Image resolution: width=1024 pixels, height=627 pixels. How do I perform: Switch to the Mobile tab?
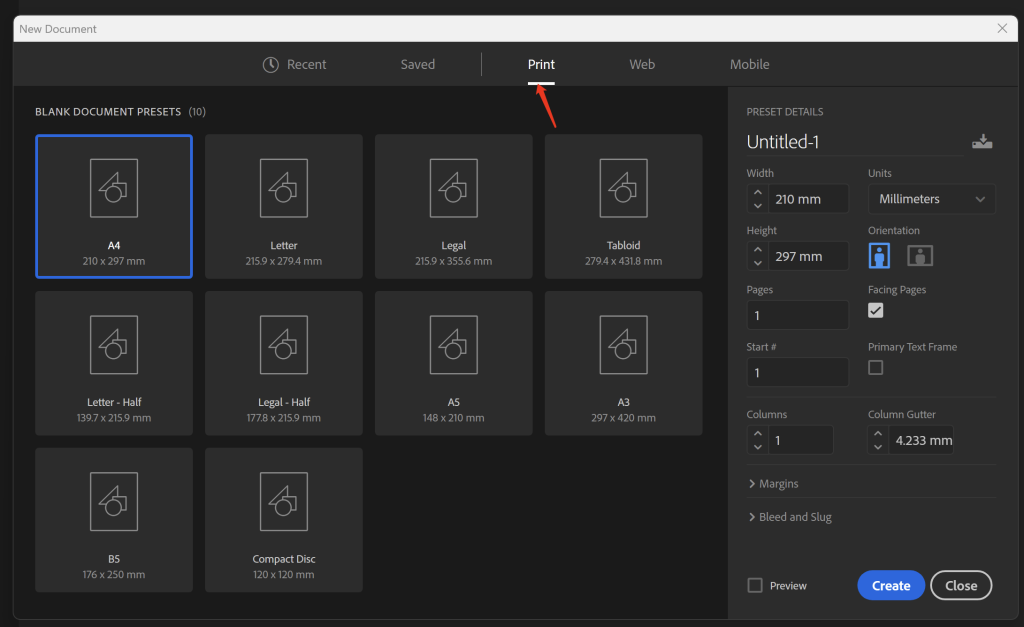[749, 64]
